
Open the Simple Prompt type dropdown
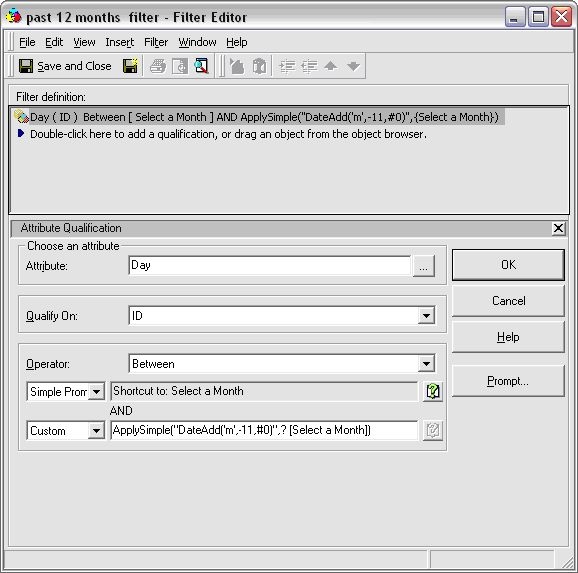(x=97, y=392)
